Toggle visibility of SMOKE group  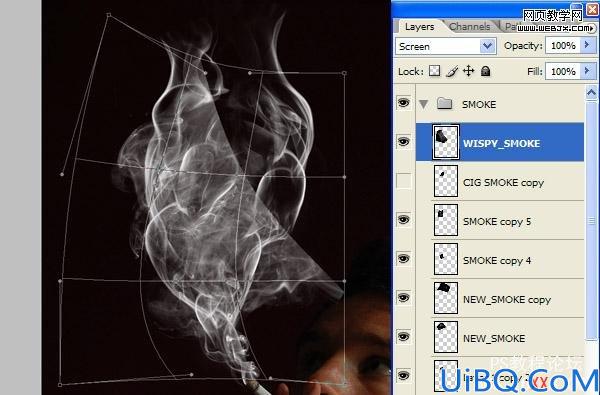[x=404, y=103]
